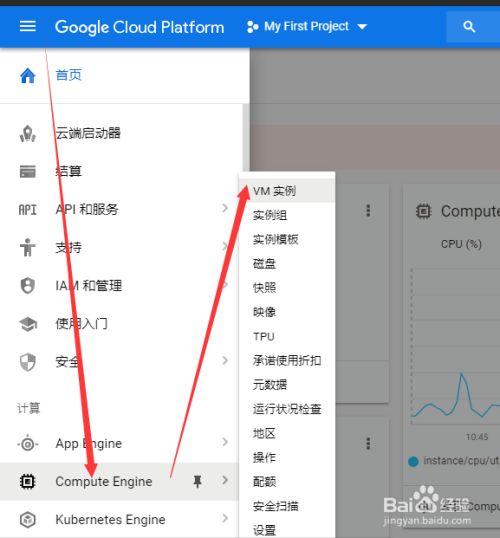Expand the 安全 submenu chevron
This screenshot has height=538, width=500.
coord(225,360)
